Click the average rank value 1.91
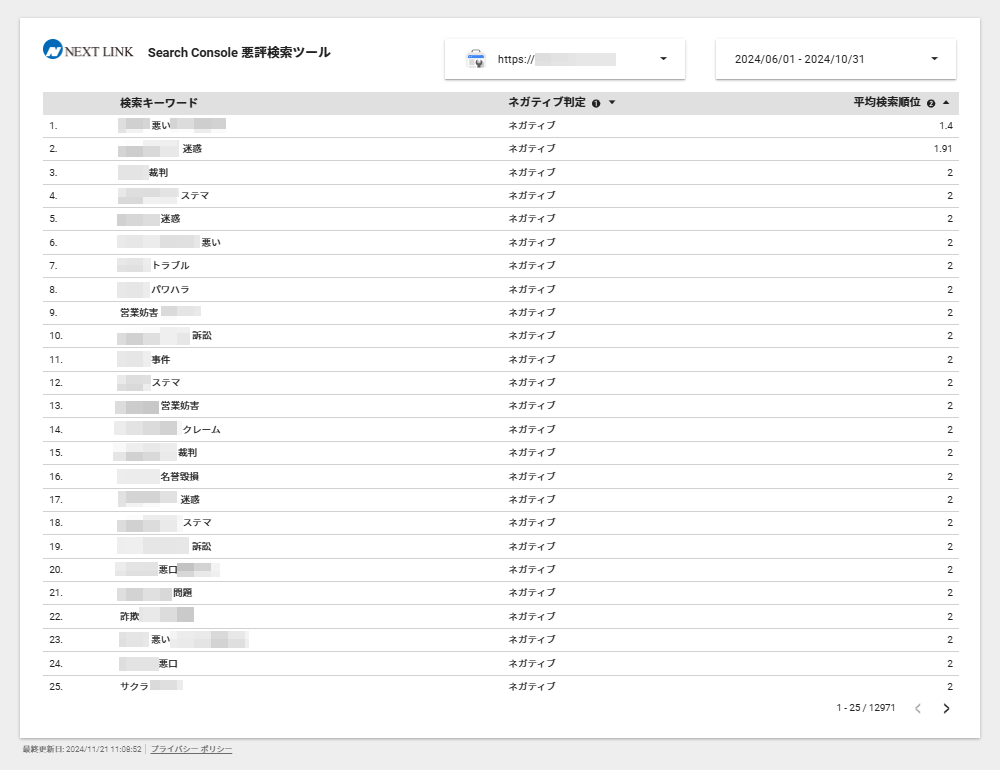Screen dimensions: 1000x770 [942, 149]
